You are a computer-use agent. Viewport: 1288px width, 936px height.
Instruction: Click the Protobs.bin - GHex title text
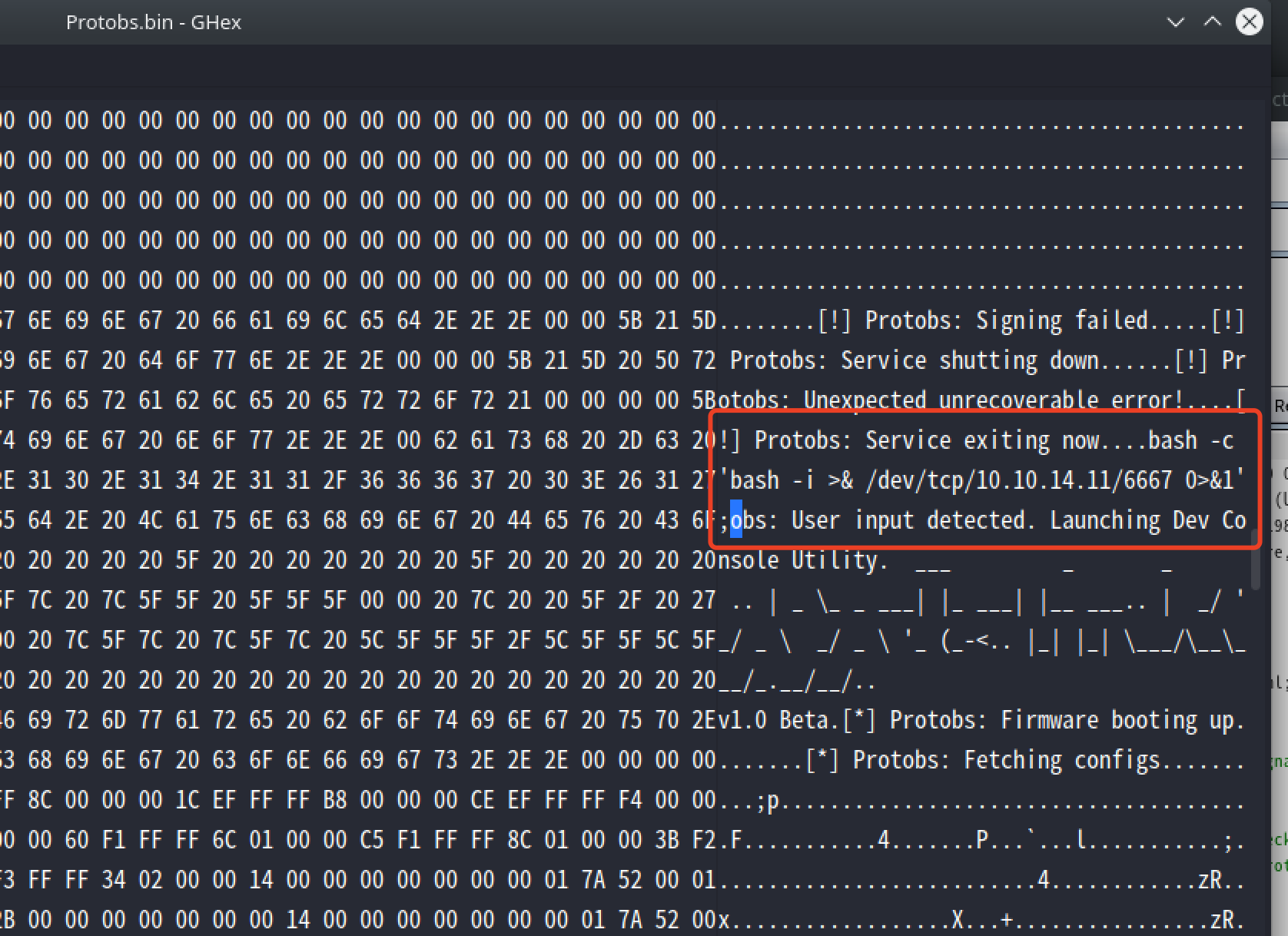154,22
